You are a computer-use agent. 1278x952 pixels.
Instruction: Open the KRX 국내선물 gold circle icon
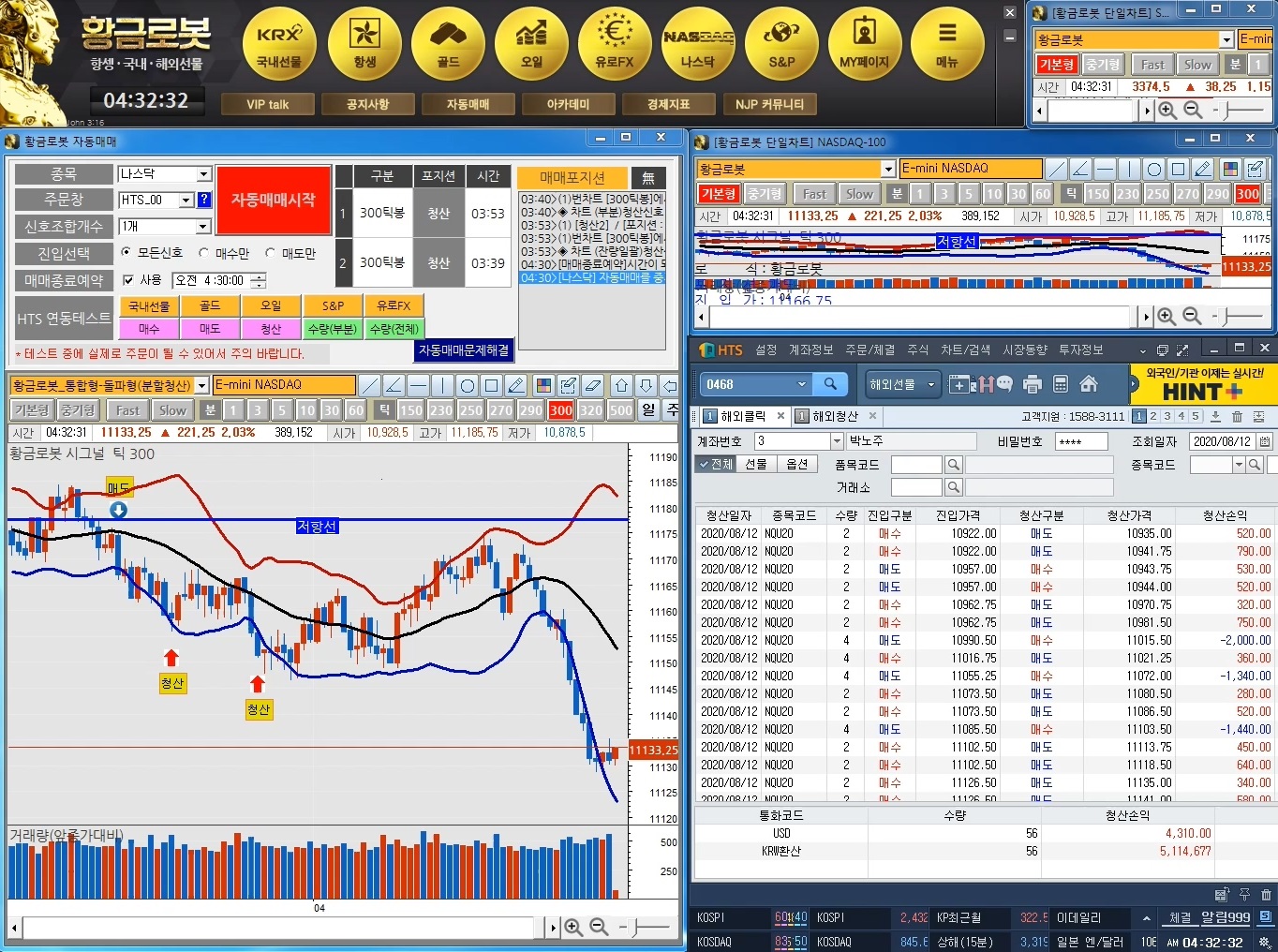(x=279, y=43)
